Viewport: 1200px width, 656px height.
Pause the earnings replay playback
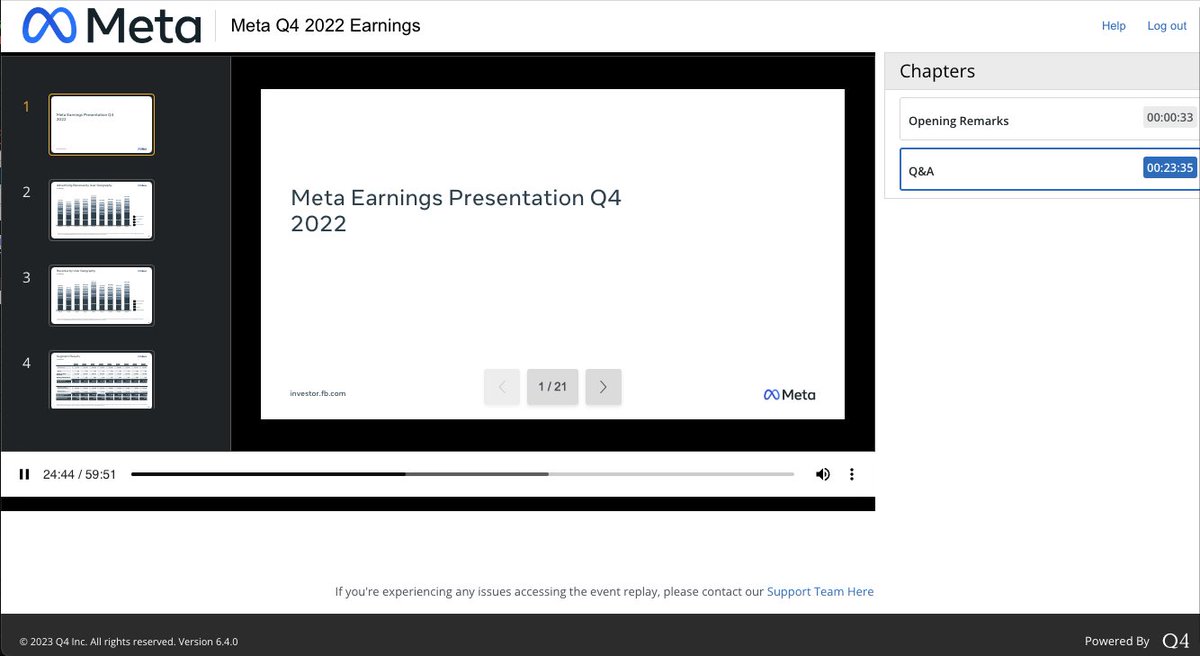[24, 474]
